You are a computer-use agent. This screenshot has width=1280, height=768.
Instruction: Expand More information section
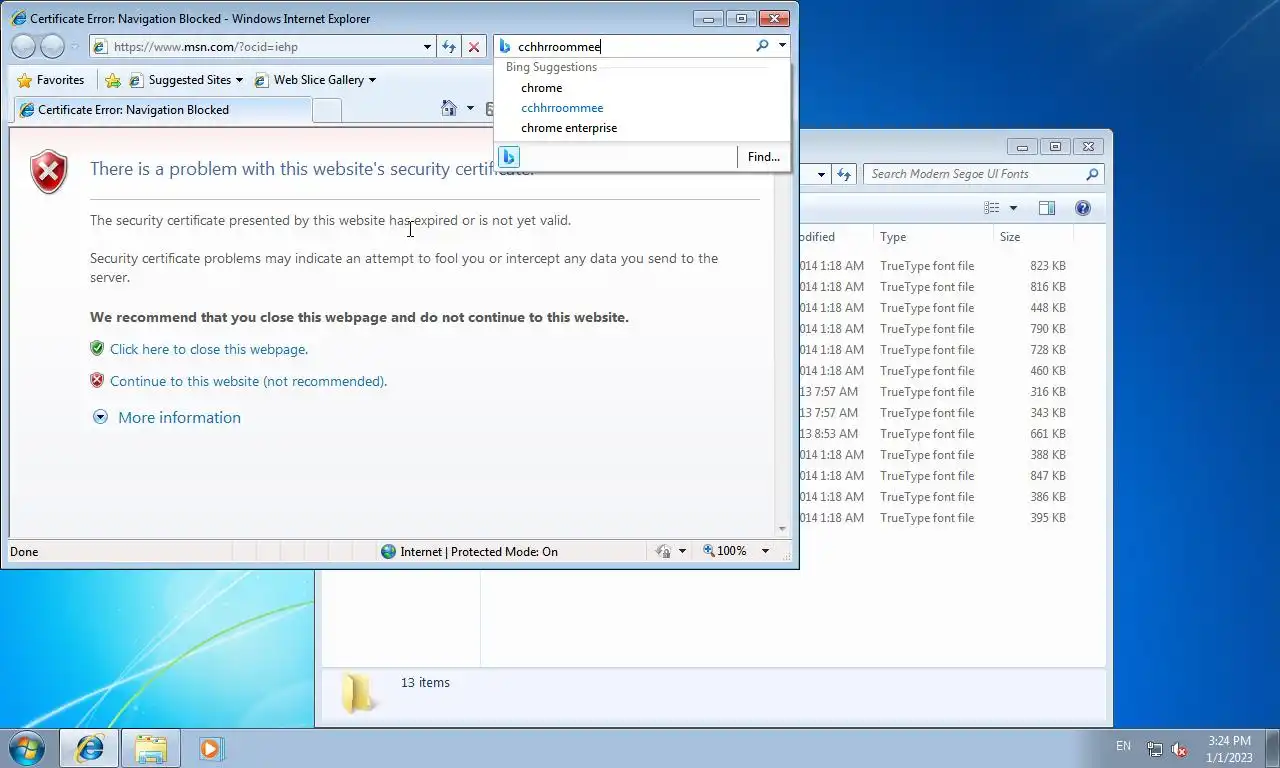[179, 418]
